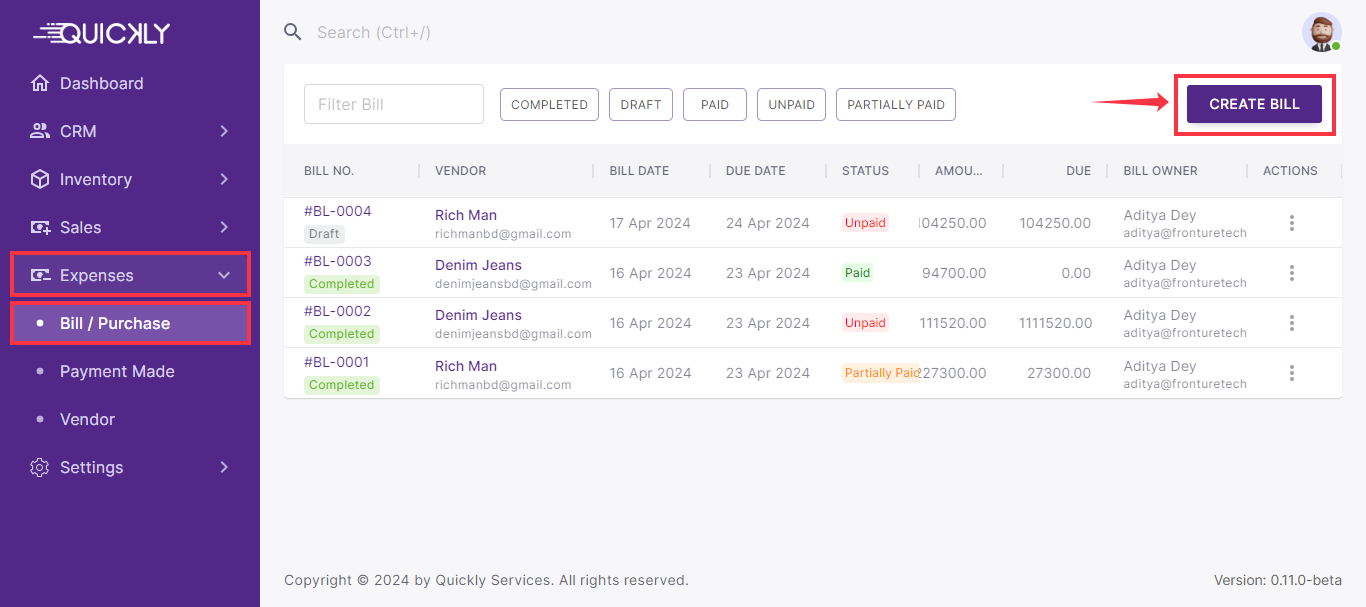Go to the Vendor menu item

coord(87,419)
